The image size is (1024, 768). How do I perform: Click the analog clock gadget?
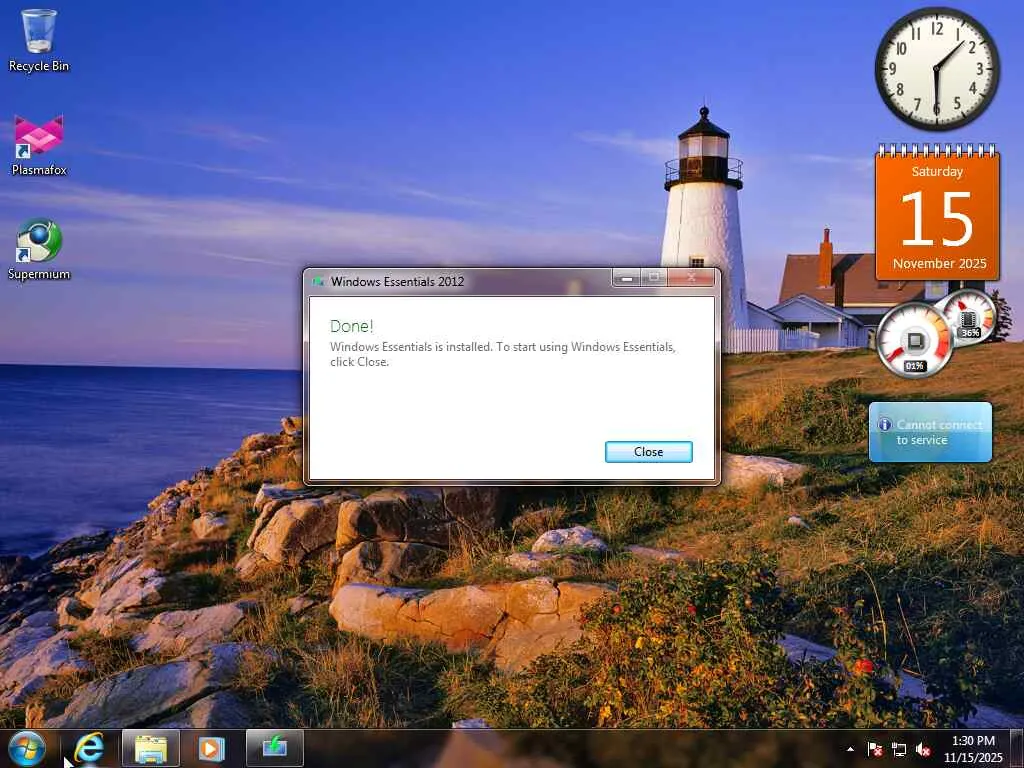(937, 69)
